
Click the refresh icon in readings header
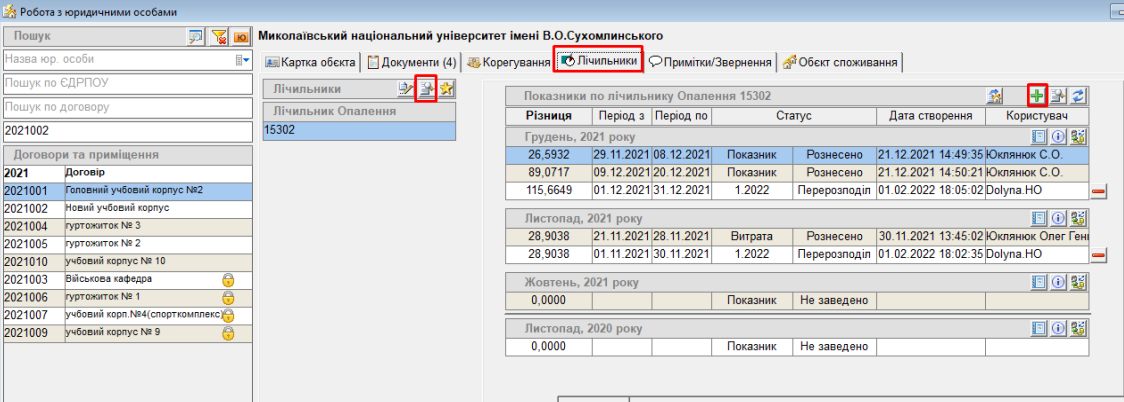click(1079, 96)
